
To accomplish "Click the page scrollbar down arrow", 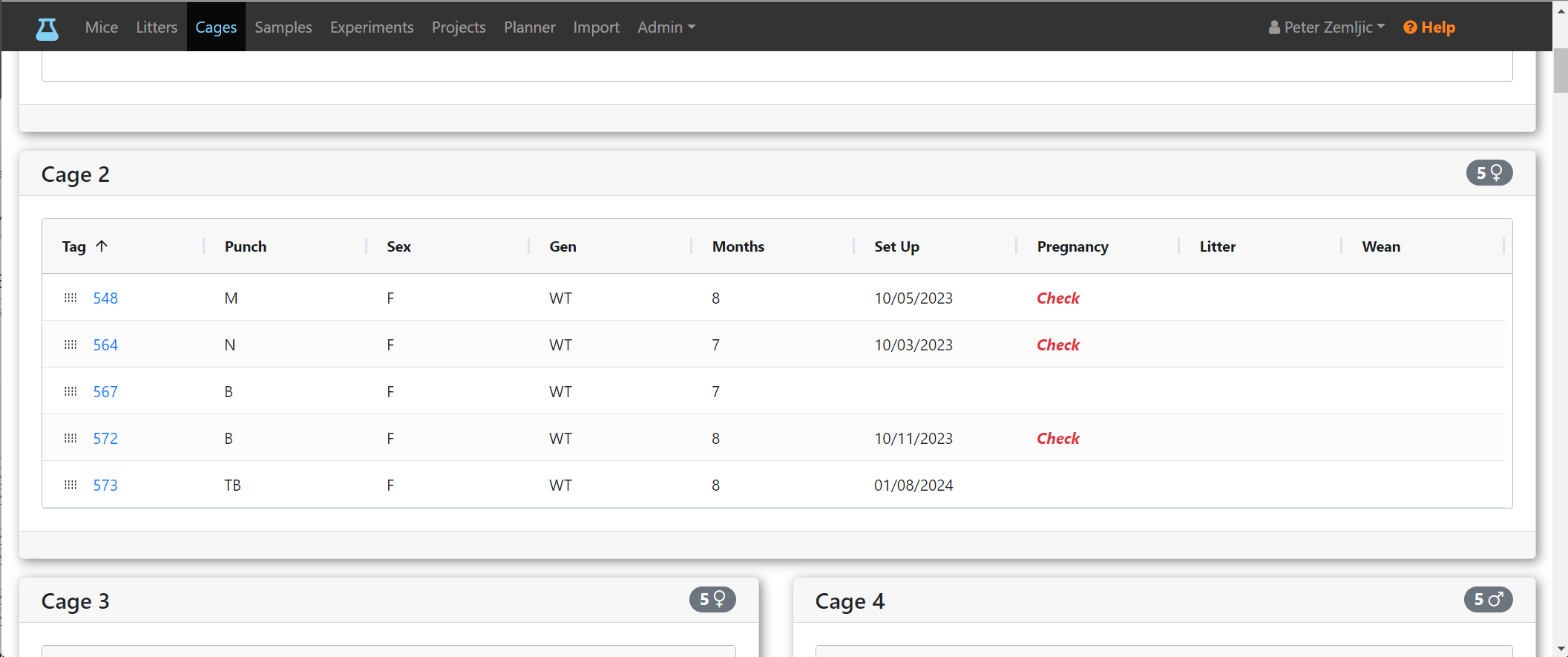I will pyautogui.click(x=1561, y=650).
